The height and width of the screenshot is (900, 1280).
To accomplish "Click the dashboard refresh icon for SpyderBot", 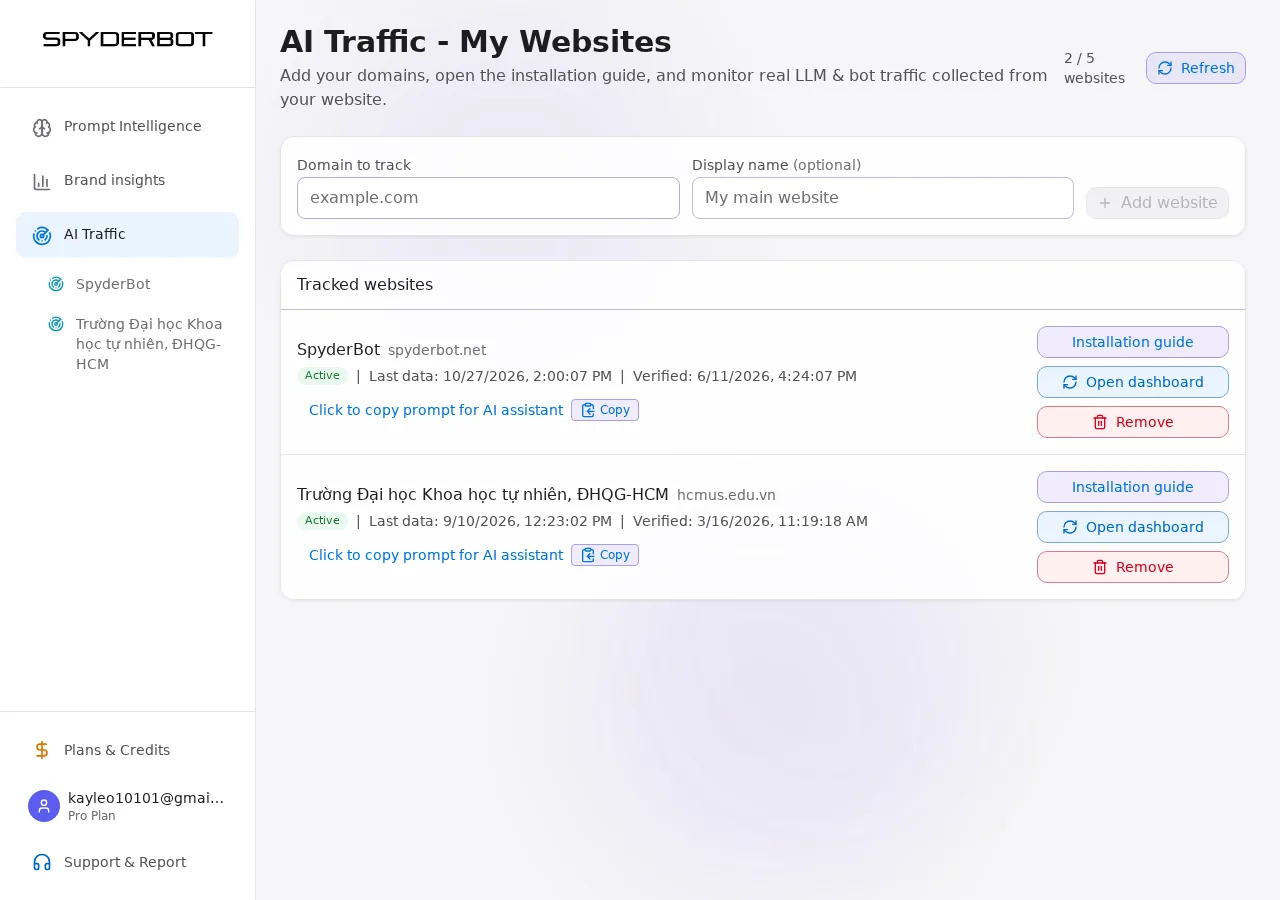I will pos(1070,382).
